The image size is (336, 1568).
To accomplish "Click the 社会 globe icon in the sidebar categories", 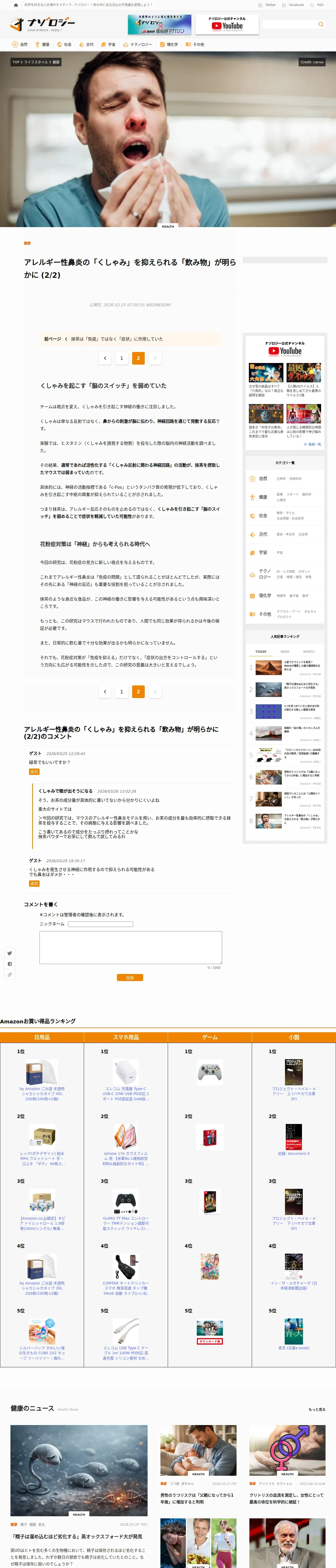I will pos(253,516).
